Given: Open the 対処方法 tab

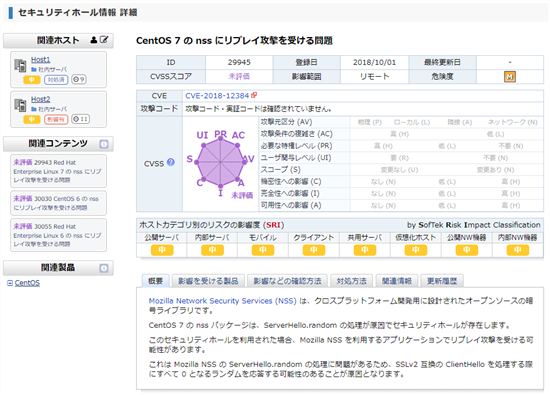Looking at the screenshot, I should (x=351, y=281).
